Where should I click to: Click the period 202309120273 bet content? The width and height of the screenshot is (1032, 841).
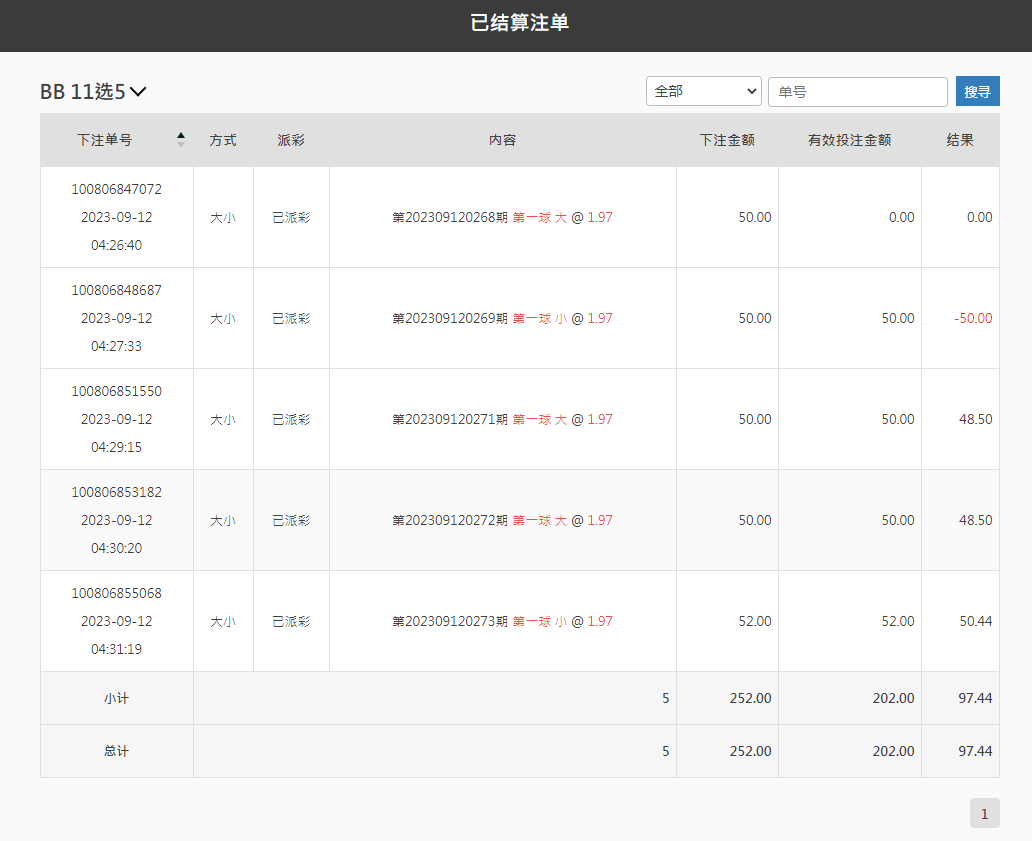click(x=502, y=621)
